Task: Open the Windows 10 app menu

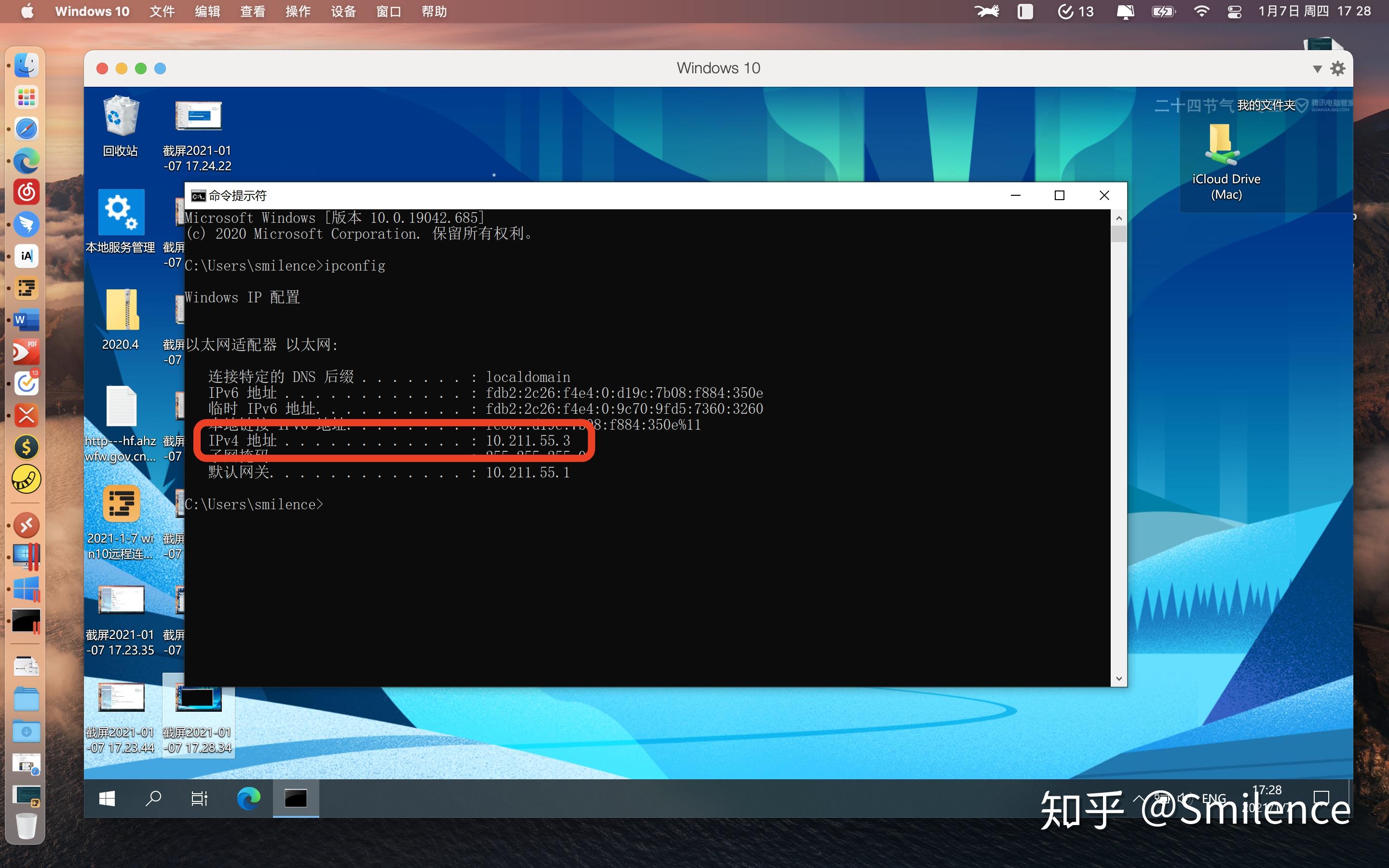Action: click(x=92, y=12)
